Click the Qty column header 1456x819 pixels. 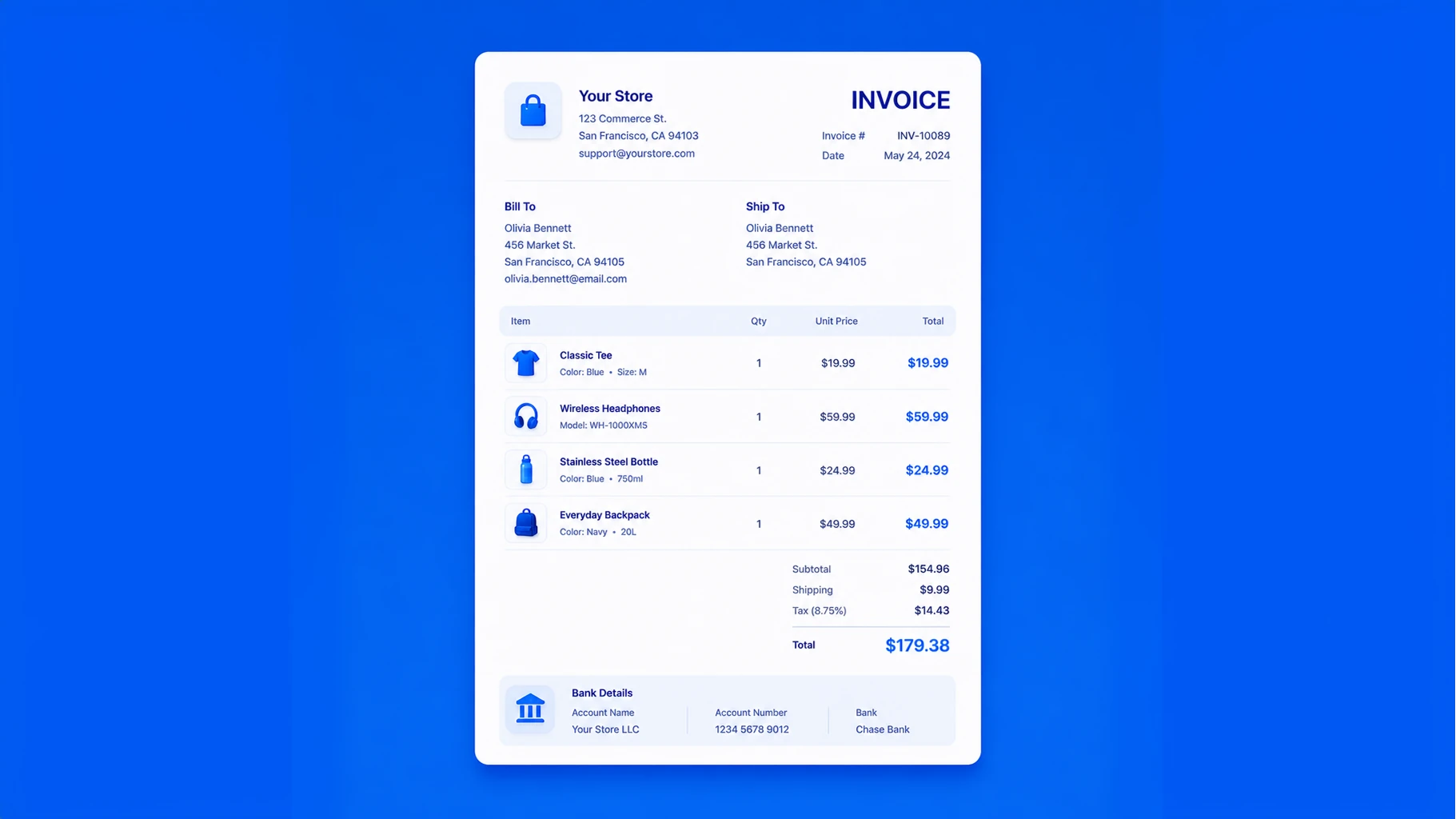point(759,322)
